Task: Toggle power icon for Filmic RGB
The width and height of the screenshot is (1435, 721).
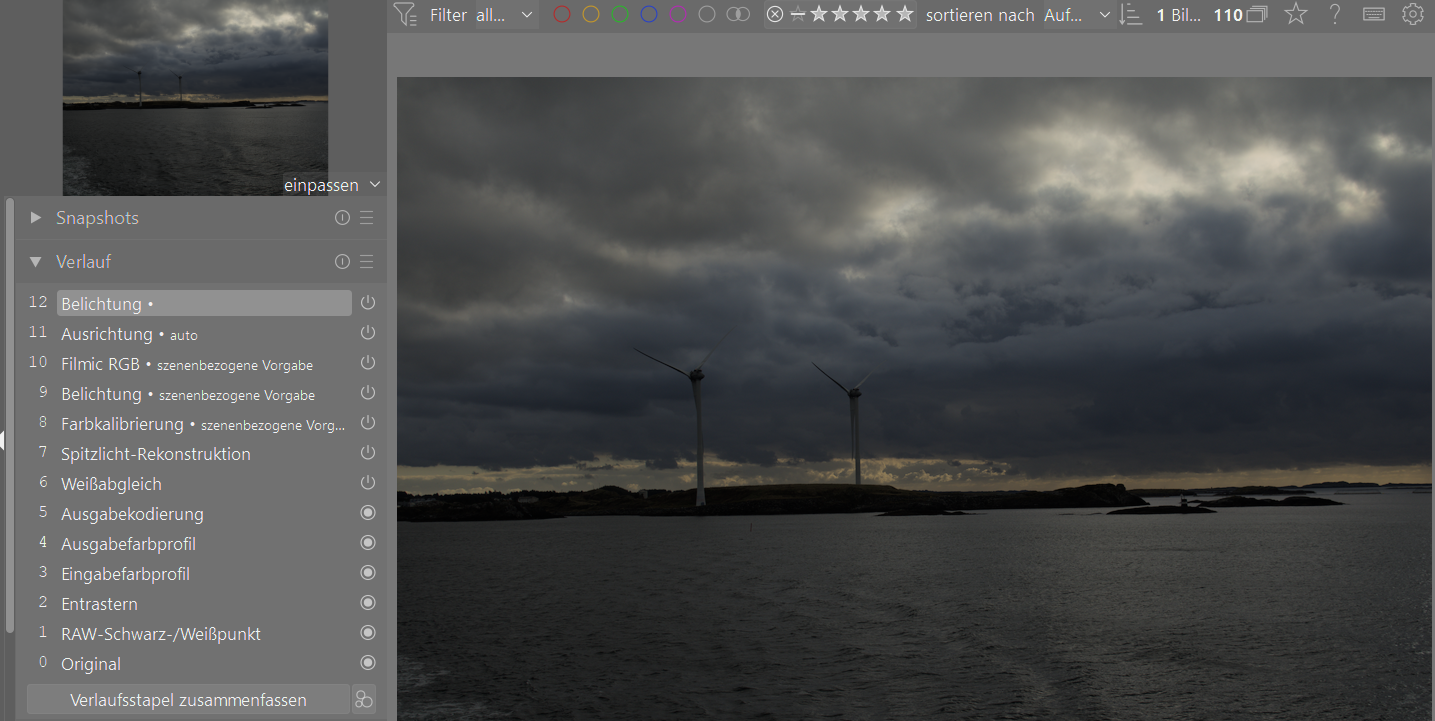Action: pyautogui.click(x=368, y=363)
